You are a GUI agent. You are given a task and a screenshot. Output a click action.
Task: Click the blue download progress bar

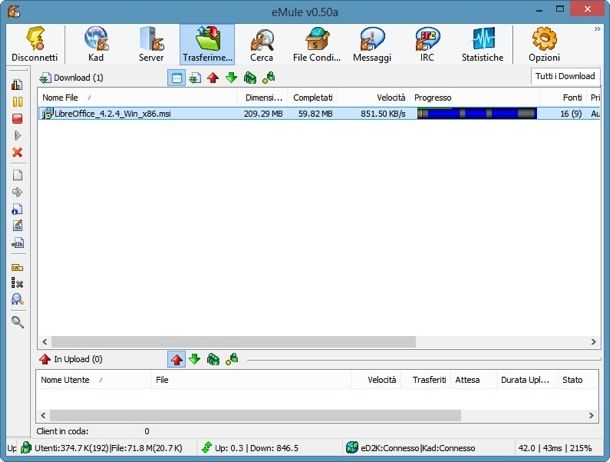click(477, 114)
